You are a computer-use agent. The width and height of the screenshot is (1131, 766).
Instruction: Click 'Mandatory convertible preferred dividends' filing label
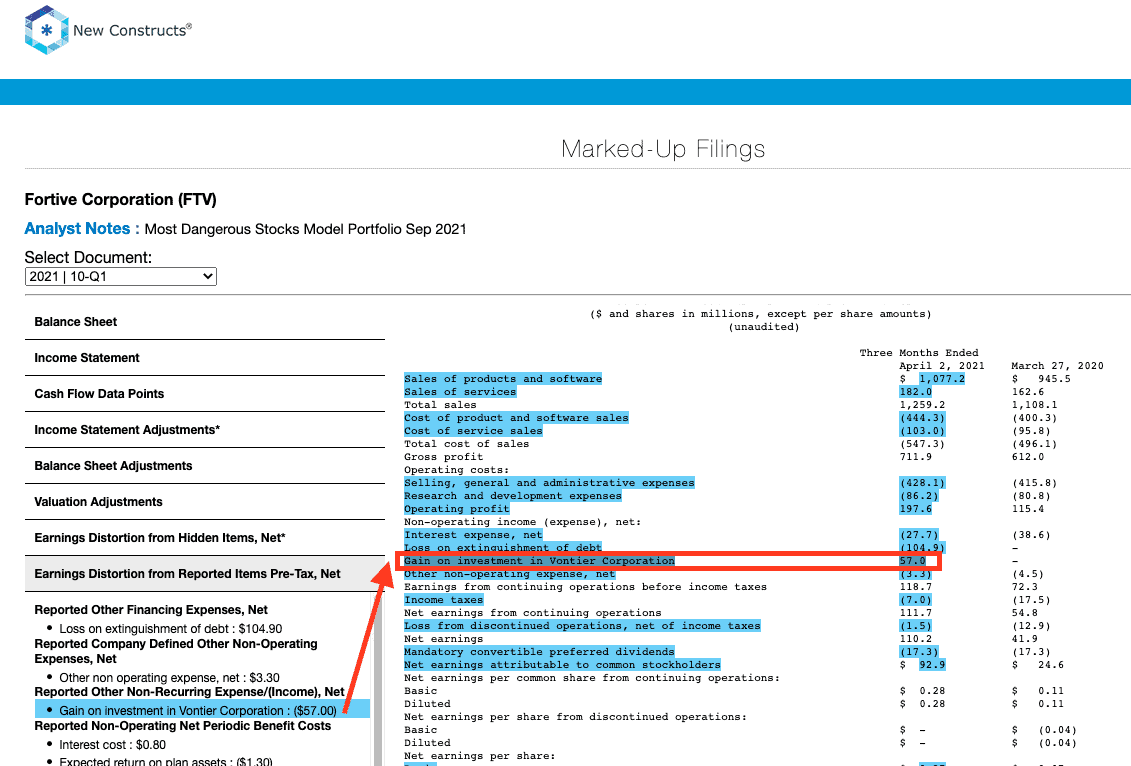(x=540, y=651)
